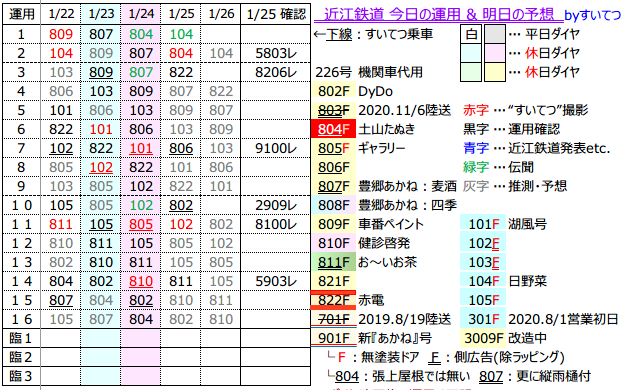
Task: Click the light green 休日ダイヤ legend swatch
Action: 471,72
